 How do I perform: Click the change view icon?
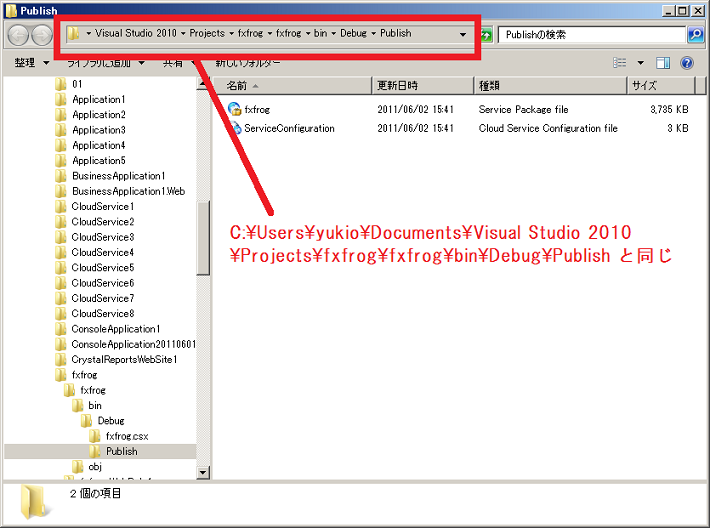point(620,63)
